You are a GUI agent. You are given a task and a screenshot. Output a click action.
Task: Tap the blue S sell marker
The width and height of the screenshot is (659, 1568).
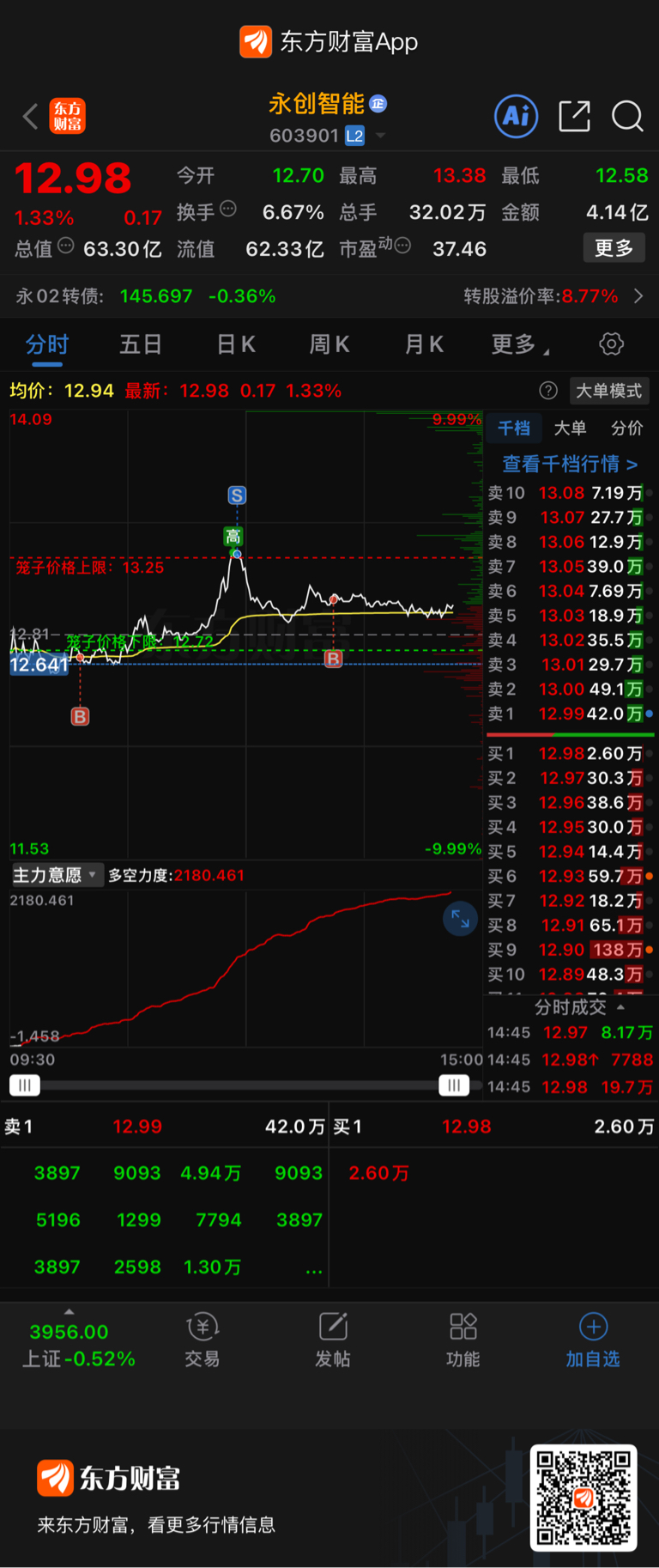237,495
